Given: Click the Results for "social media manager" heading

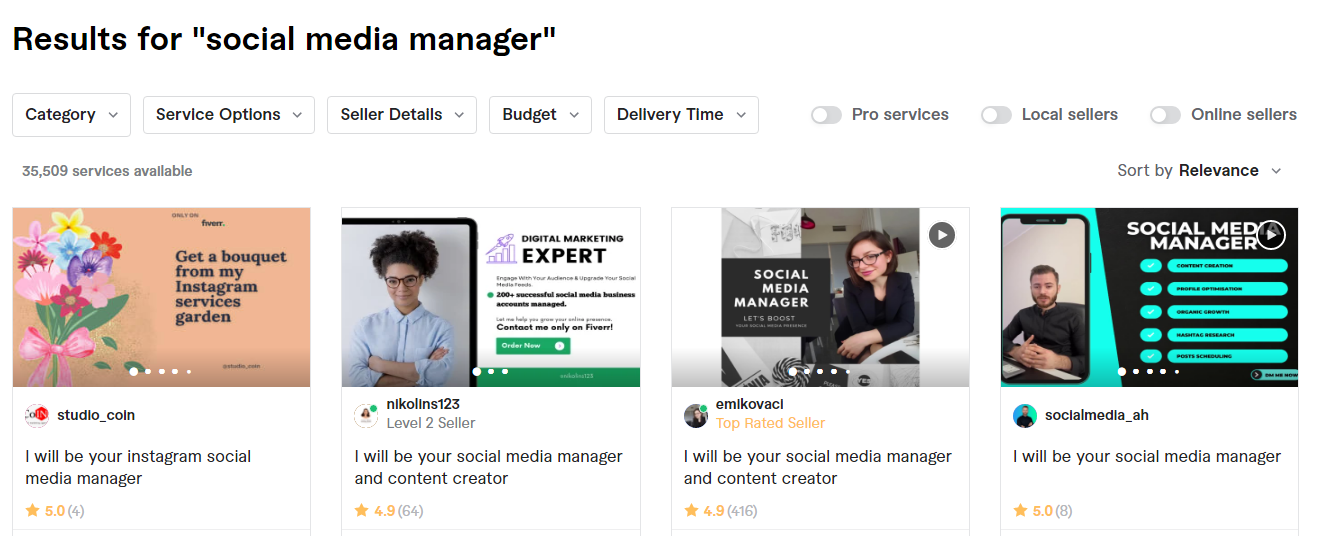Looking at the screenshot, I should (284, 39).
